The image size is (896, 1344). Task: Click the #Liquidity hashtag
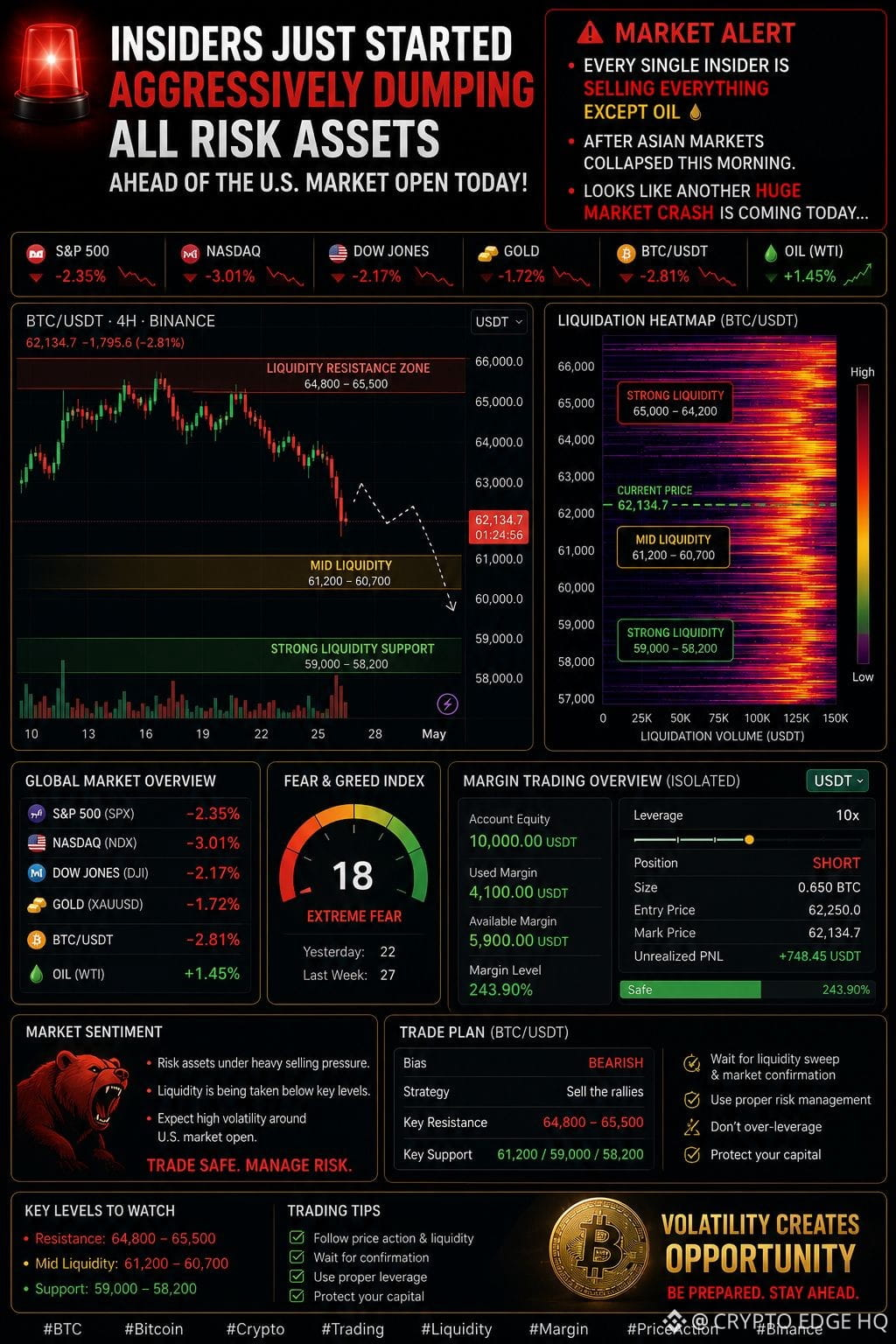pyautogui.click(x=457, y=1328)
